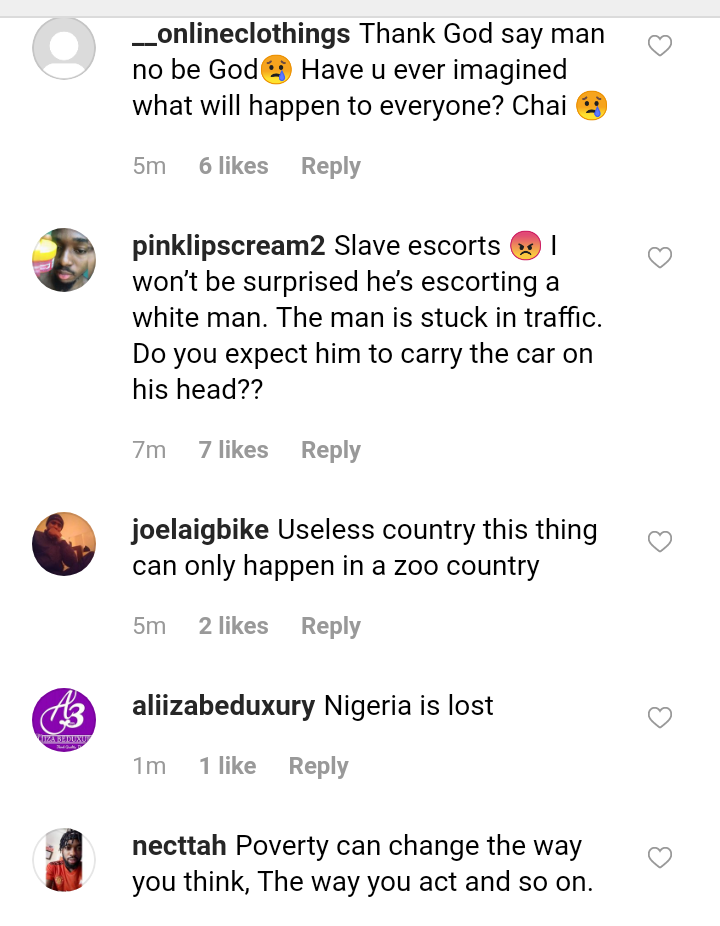Visit the necttah username profile
Image resolution: width=720 pixels, height=926 pixels.
pyautogui.click(x=180, y=846)
